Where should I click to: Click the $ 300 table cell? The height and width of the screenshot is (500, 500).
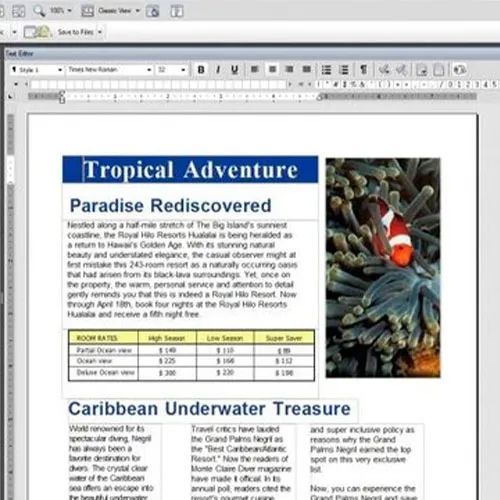167,373
